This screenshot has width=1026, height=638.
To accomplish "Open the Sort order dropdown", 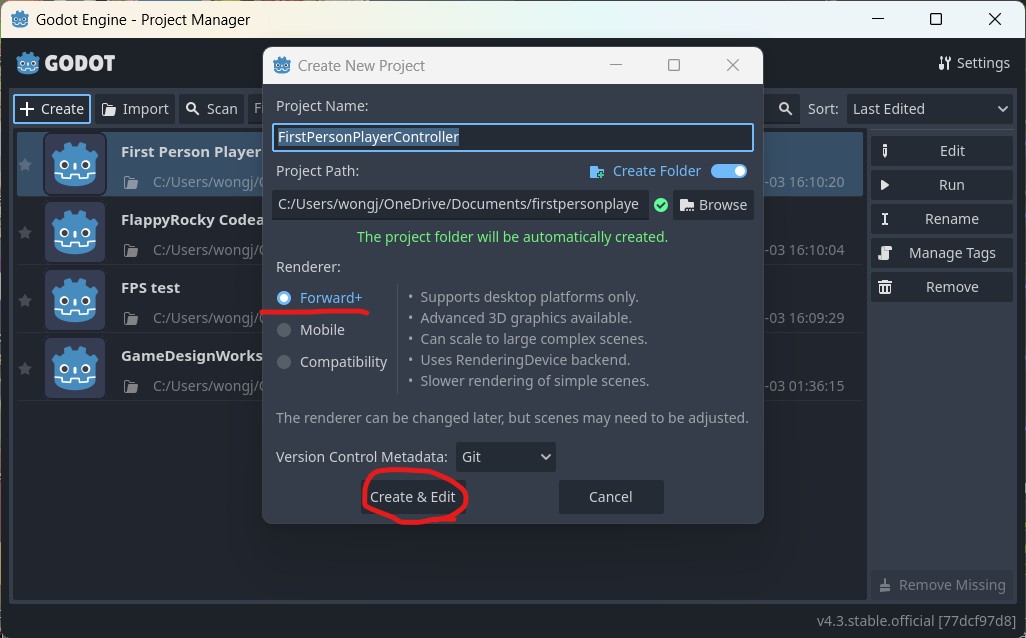I will coord(930,108).
